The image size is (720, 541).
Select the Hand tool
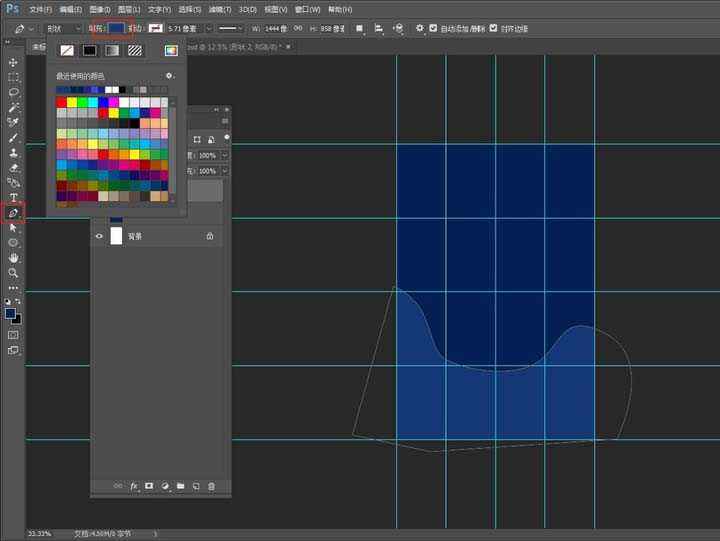tap(13, 257)
